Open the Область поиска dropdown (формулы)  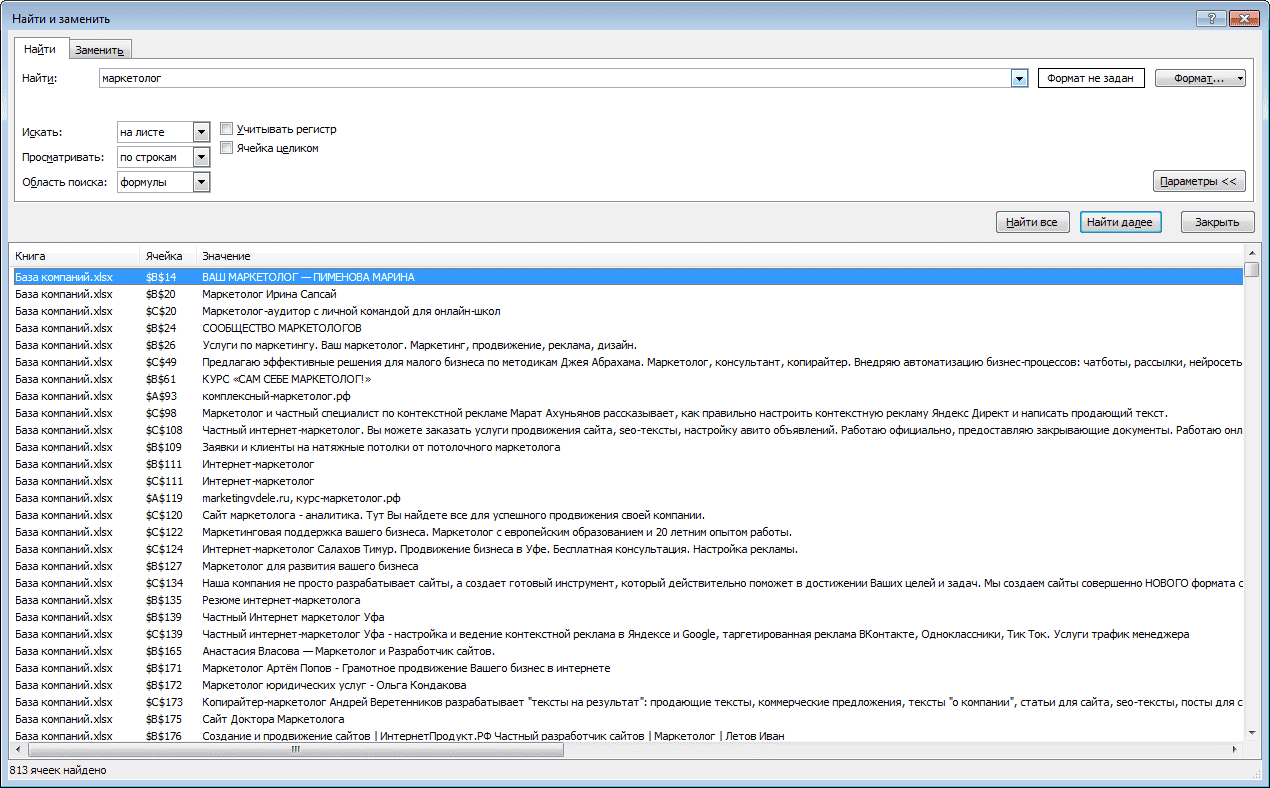pos(201,182)
